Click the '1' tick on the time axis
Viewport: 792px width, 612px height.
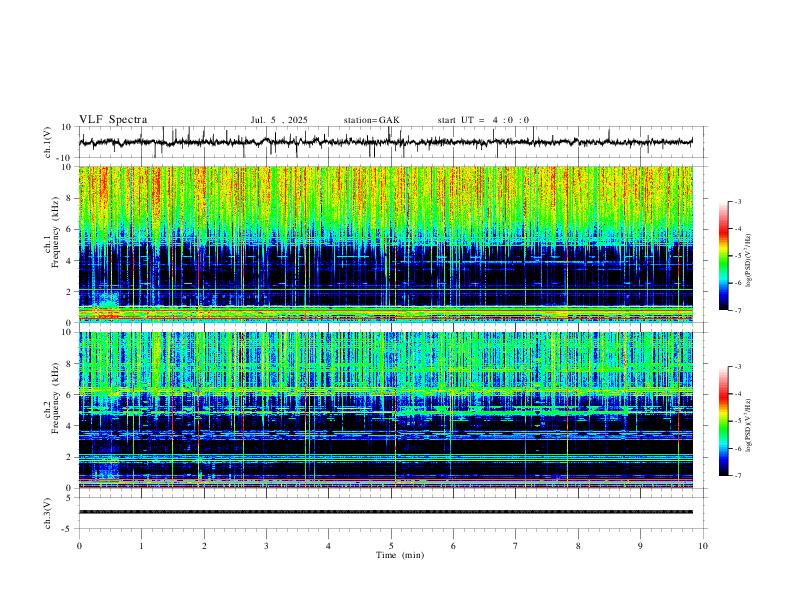click(141, 546)
